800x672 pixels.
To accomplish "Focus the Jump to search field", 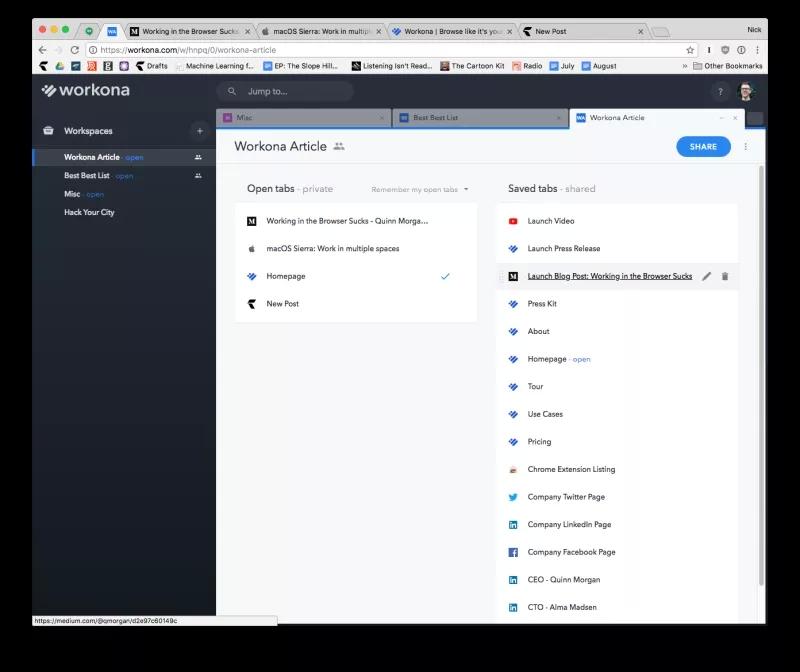I will [x=286, y=91].
